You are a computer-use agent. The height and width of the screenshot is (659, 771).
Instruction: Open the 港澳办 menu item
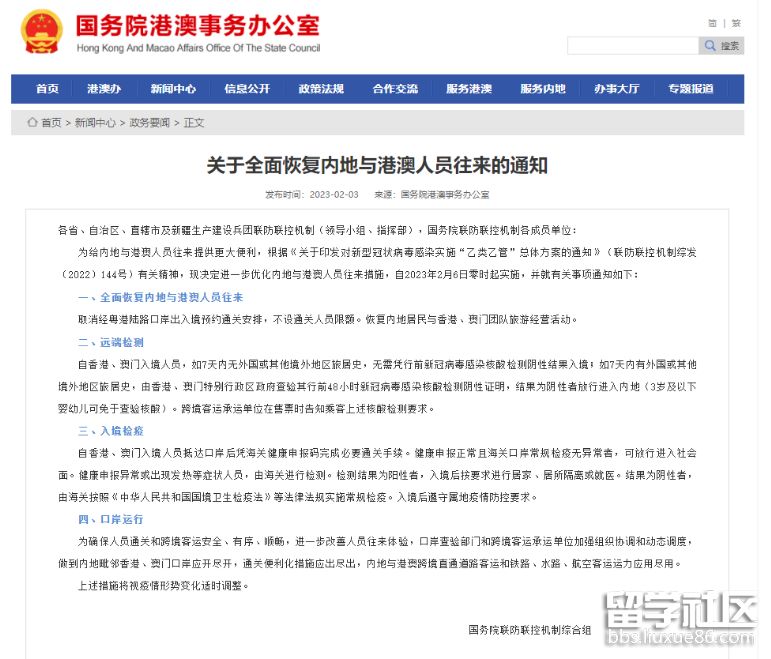pos(104,89)
